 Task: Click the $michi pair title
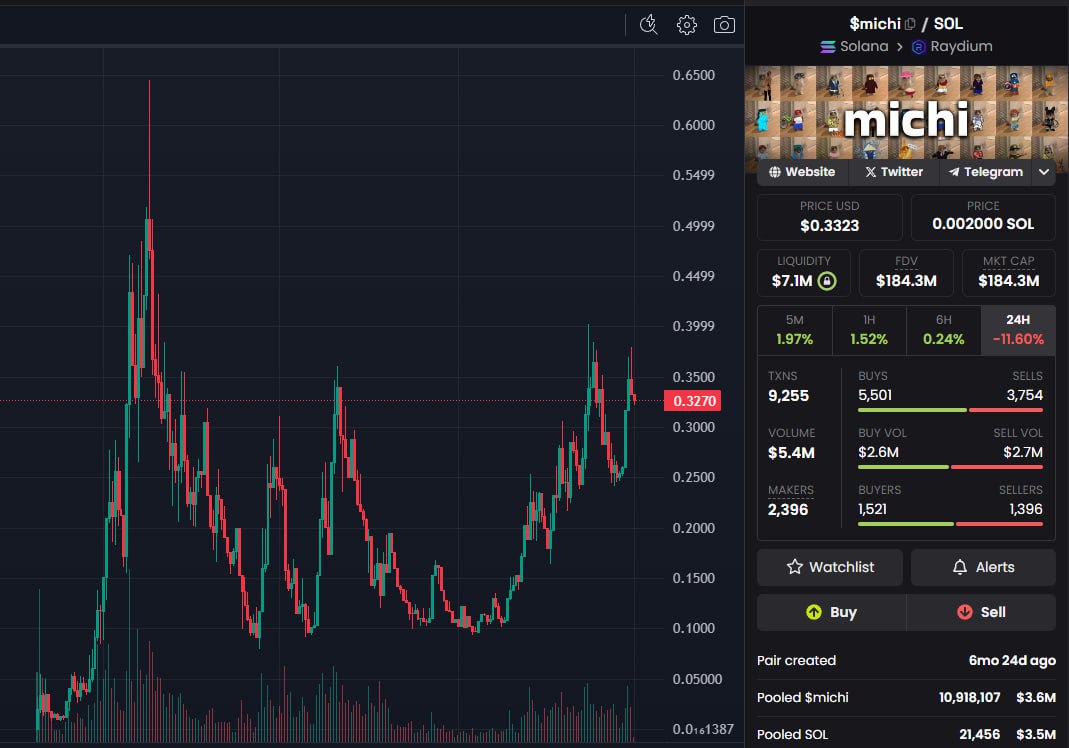(875, 24)
